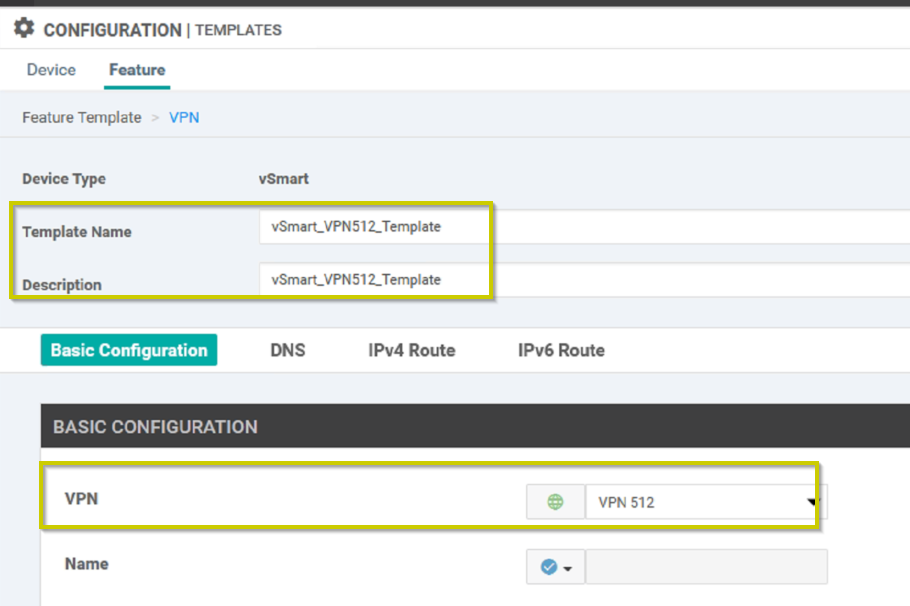Click the BASIC CONFIGURATION section header
Screen dimensions: 910x606
click(x=475, y=426)
